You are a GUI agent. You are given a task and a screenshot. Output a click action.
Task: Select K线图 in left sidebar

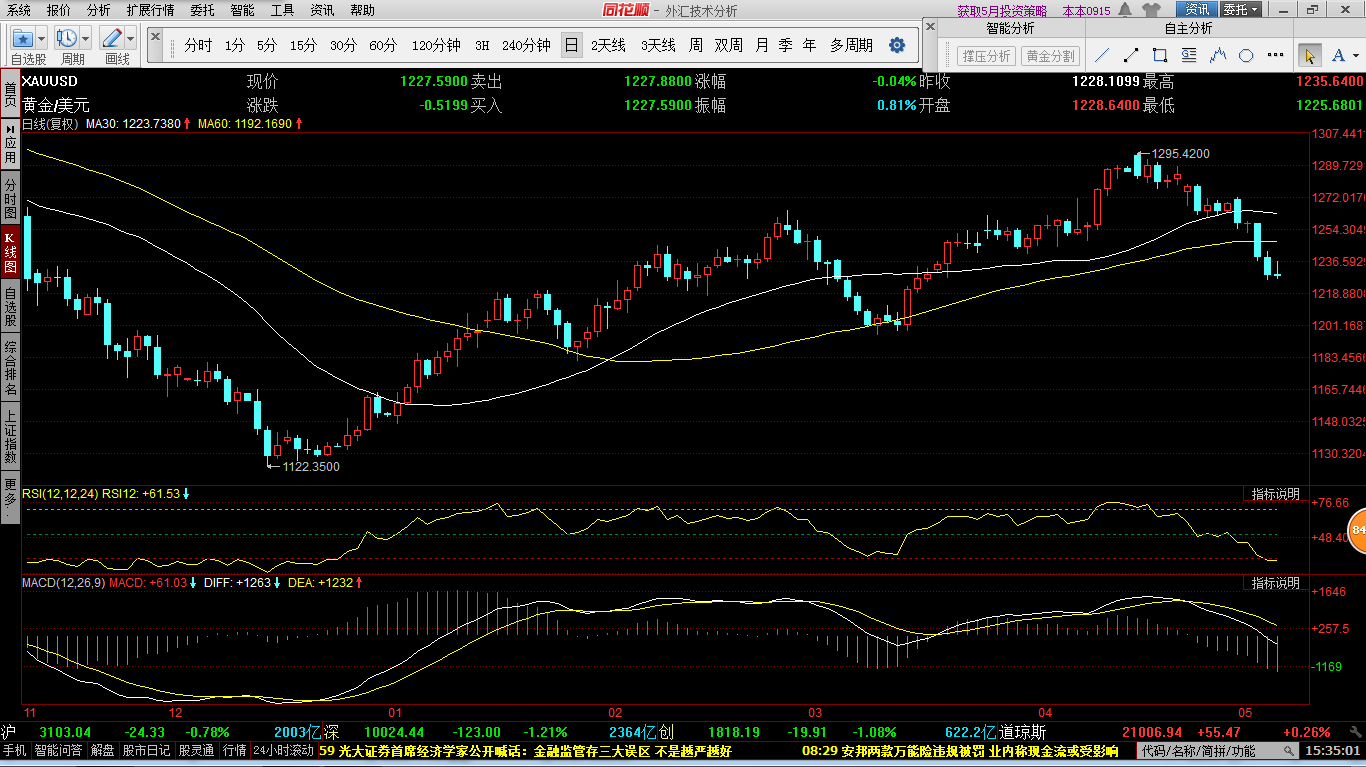coord(10,253)
